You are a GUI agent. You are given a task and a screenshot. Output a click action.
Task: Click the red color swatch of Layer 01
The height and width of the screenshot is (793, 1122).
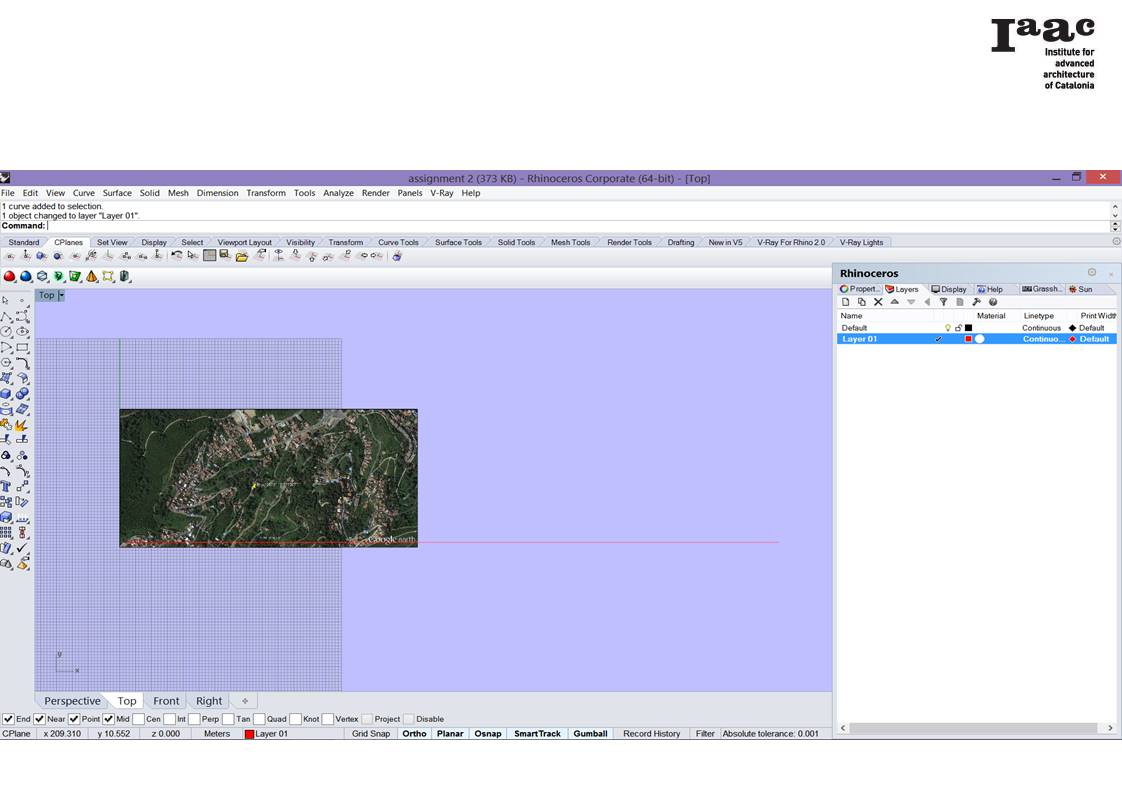(968, 339)
